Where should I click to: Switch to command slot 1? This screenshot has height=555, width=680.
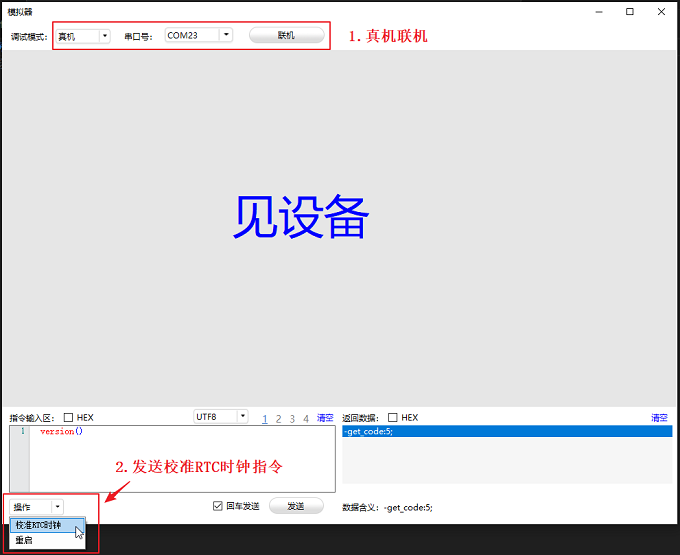pos(265,419)
